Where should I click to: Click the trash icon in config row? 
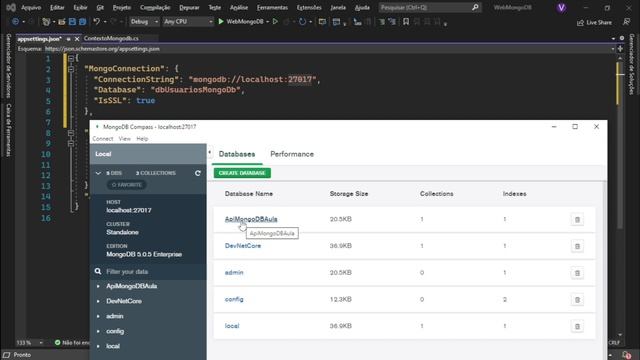pyautogui.click(x=577, y=300)
